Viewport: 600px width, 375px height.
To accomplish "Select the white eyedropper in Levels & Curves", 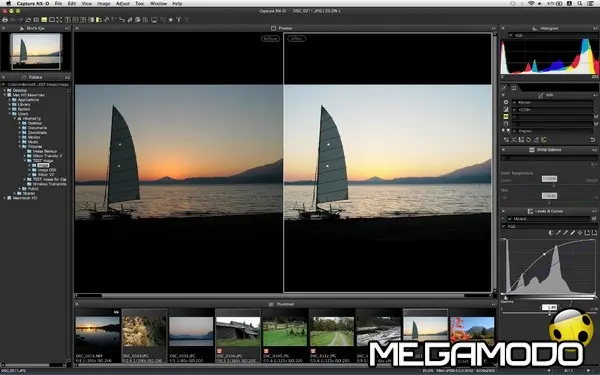I will tap(572, 233).
